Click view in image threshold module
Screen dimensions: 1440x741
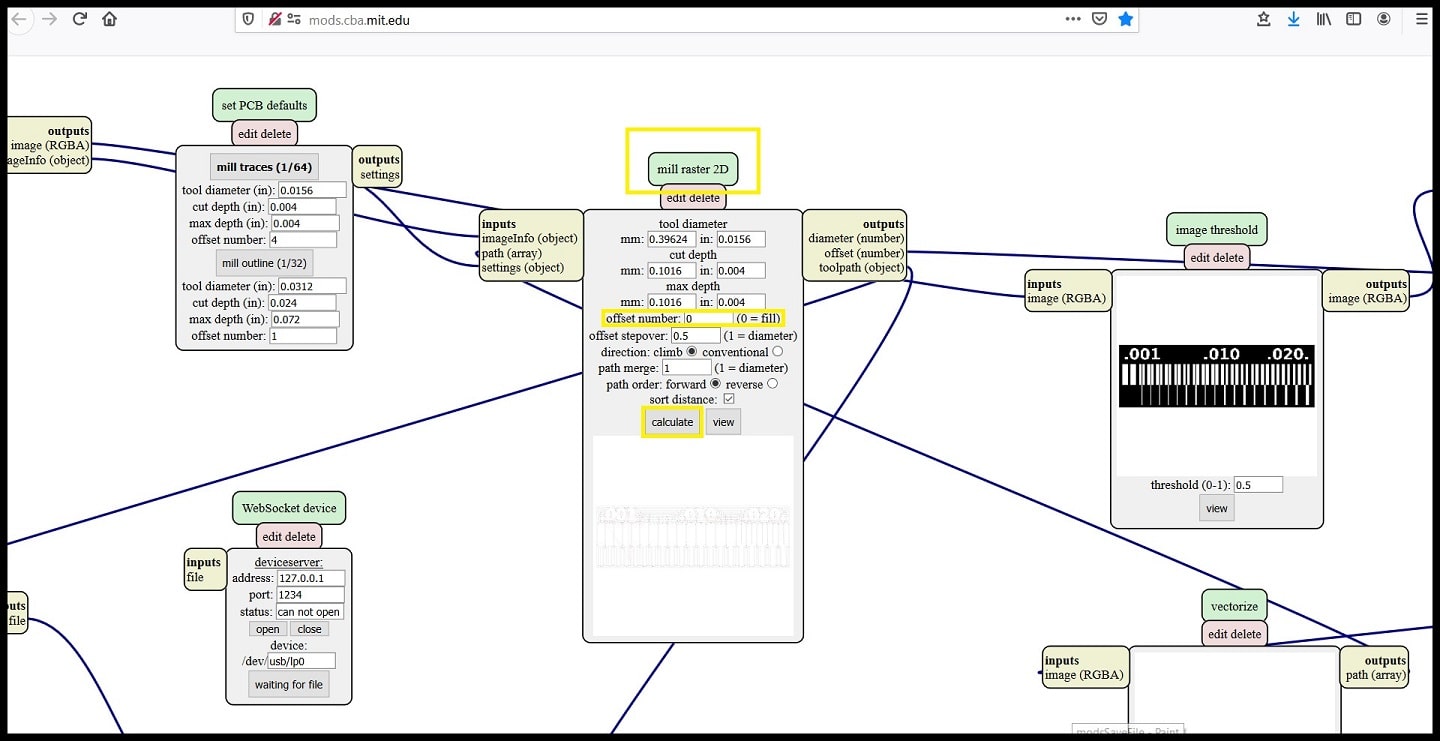click(1217, 508)
